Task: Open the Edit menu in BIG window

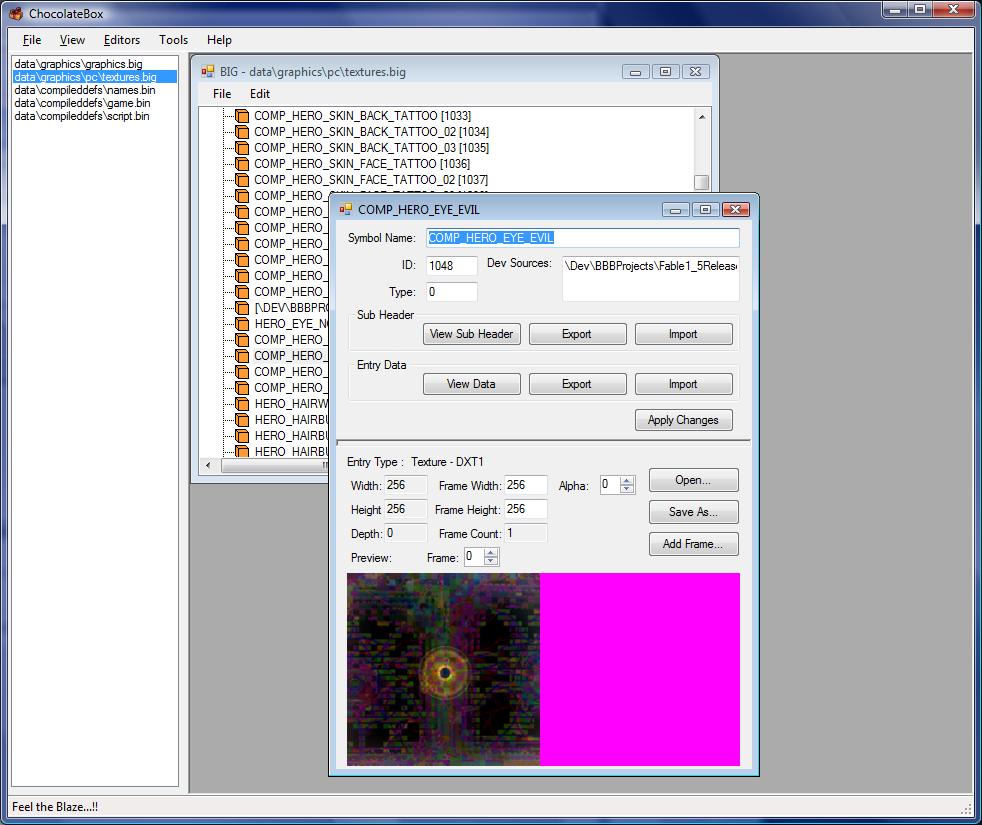Action: [260, 94]
